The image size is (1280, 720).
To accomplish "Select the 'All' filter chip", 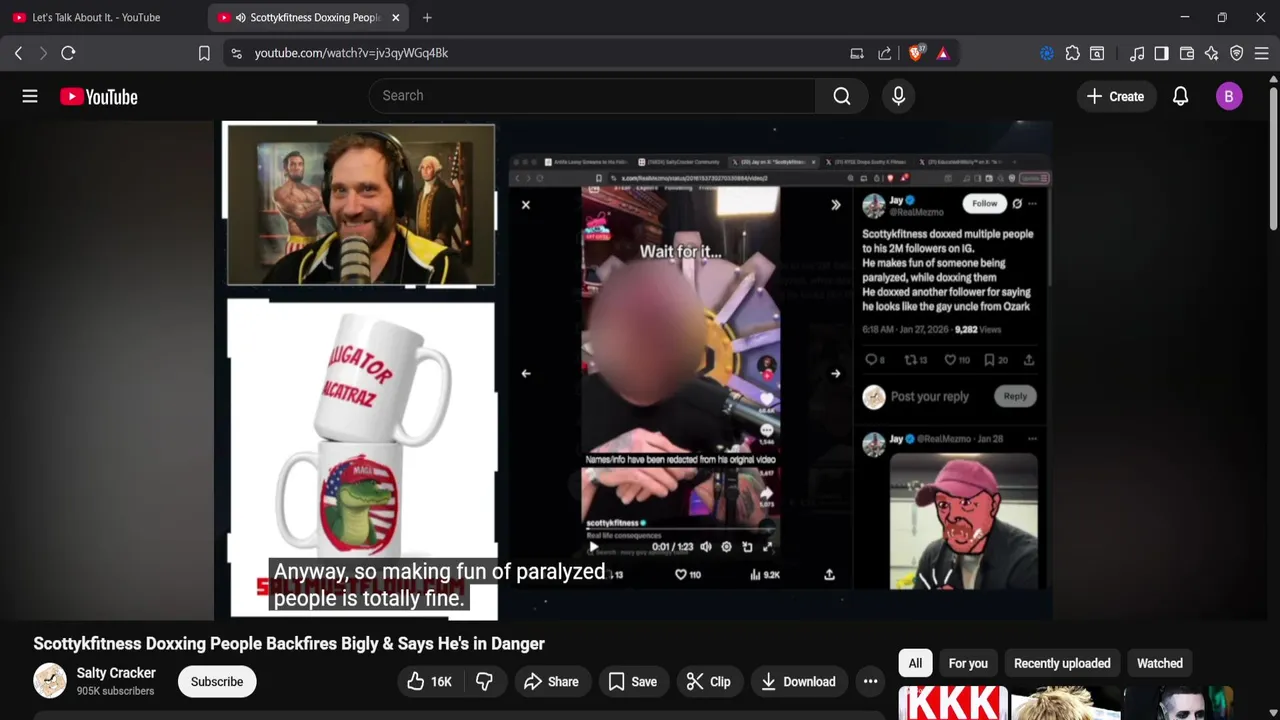I will (915, 663).
